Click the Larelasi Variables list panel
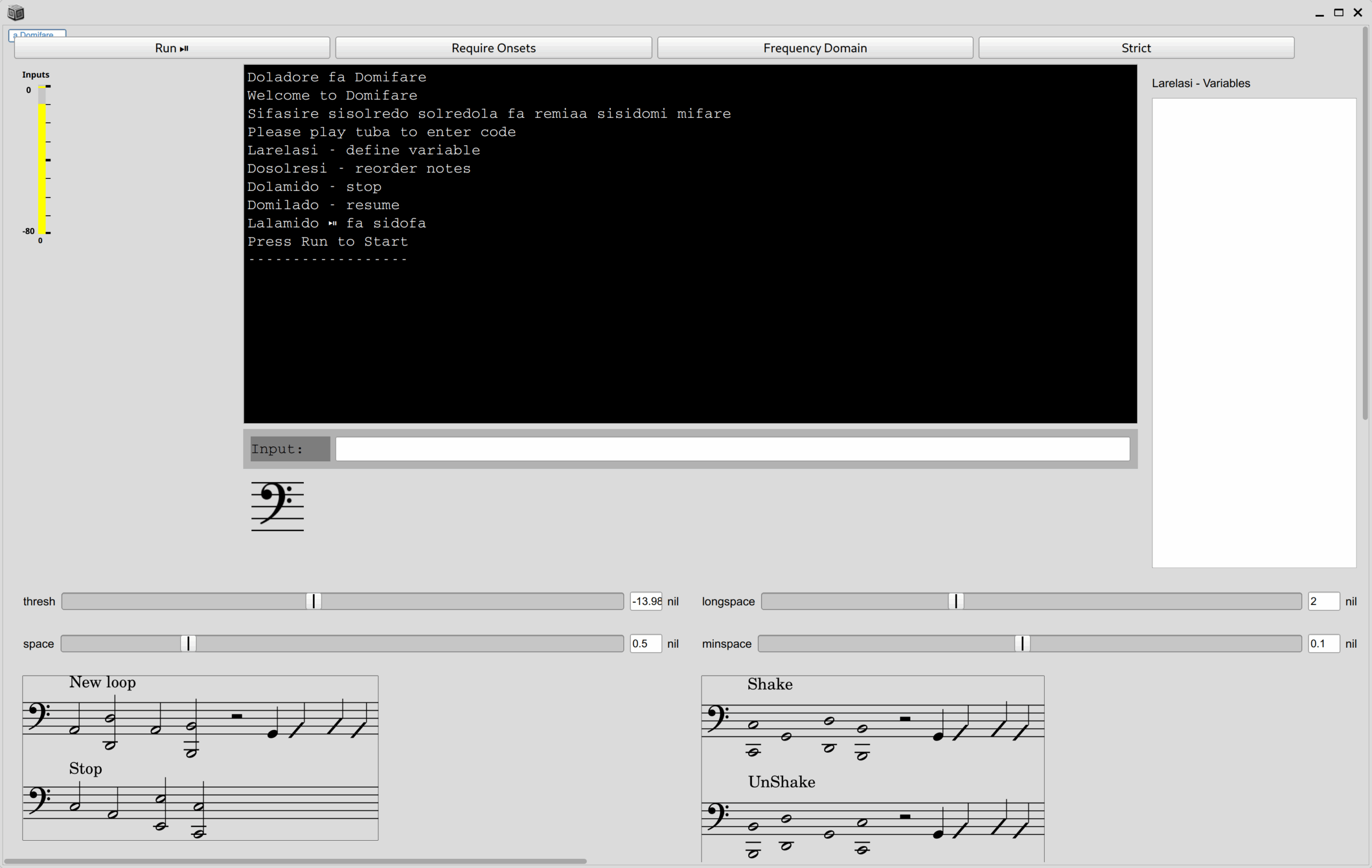 pos(1254,333)
